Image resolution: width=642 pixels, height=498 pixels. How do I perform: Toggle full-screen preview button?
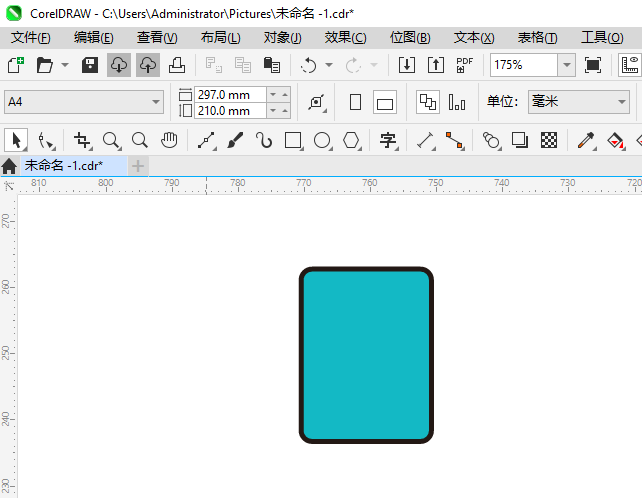pyautogui.click(x=593, y=65)
